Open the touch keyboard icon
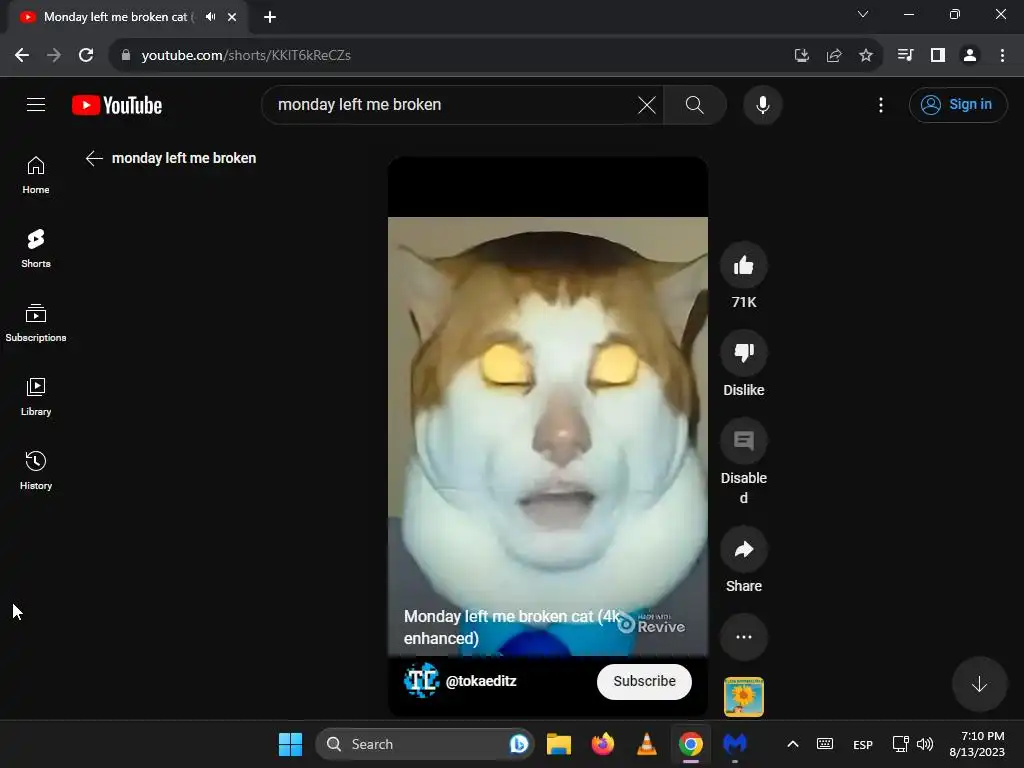 tap(825, 744)
